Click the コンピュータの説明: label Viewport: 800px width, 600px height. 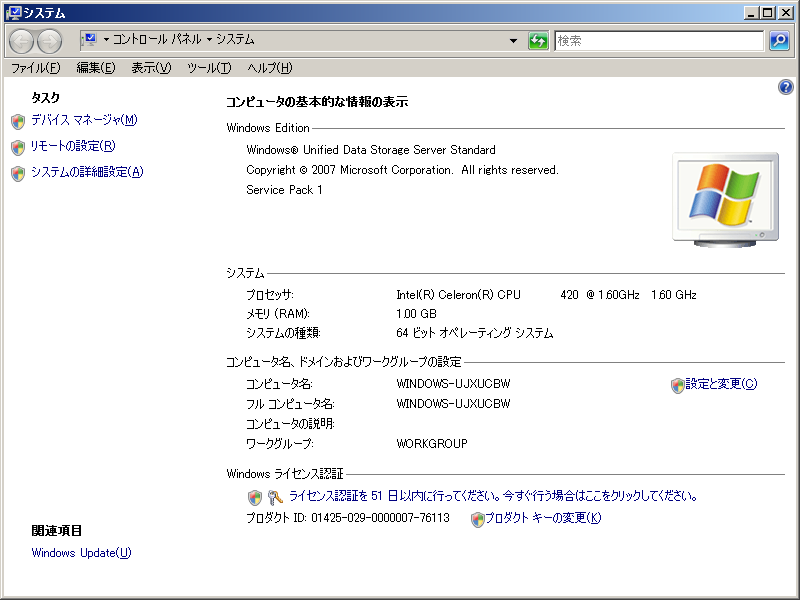(290, 424)
